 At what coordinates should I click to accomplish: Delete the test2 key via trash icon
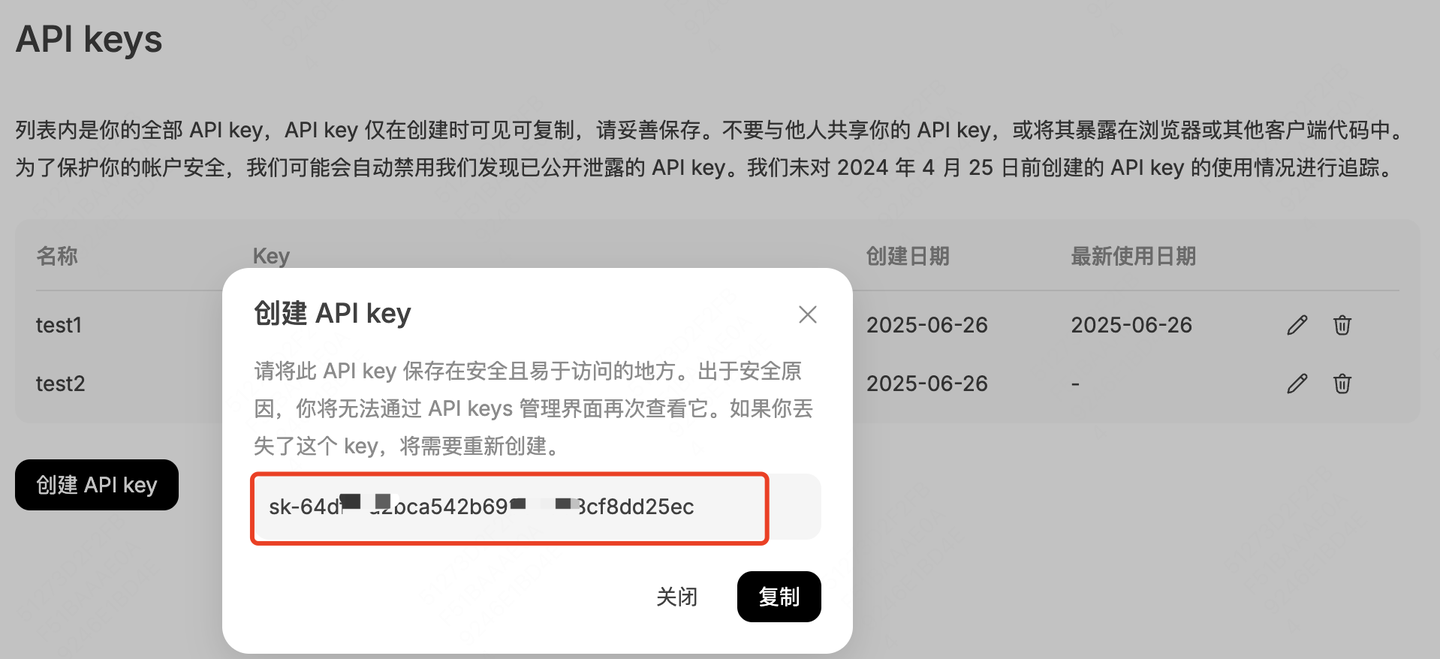1342,383
